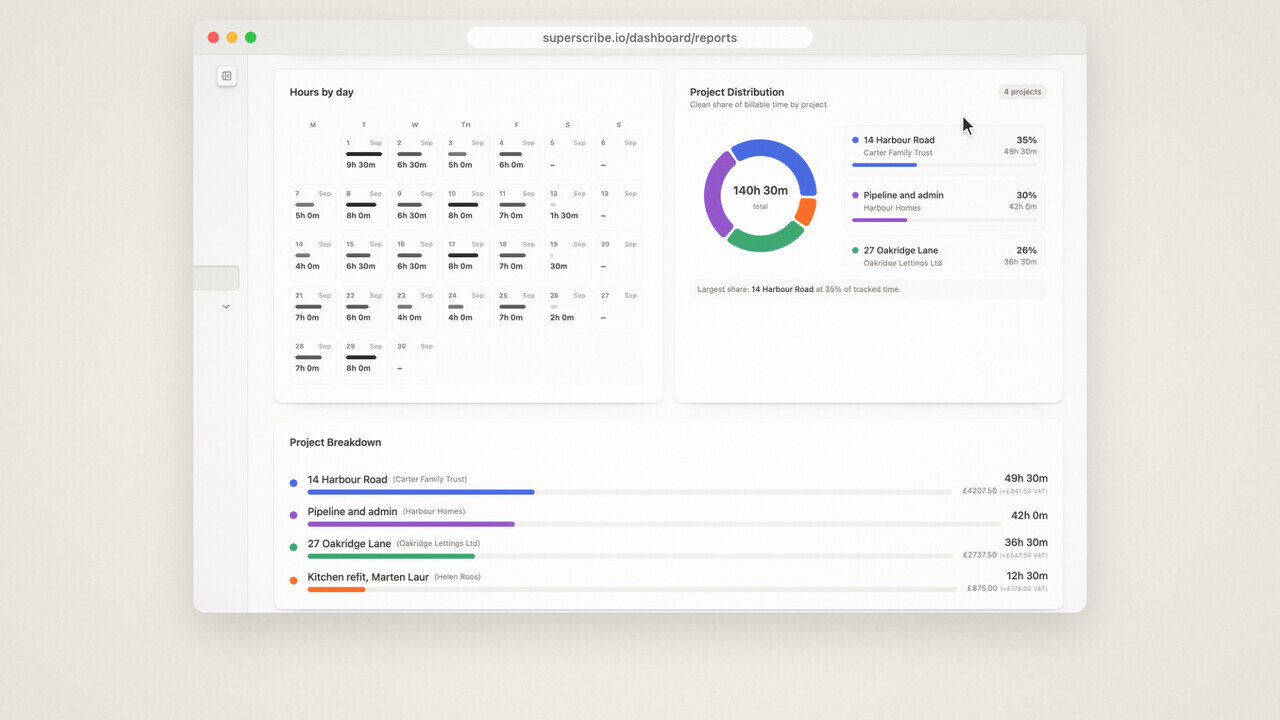Select the Pipeline and admin card in Project Distribution

point(945,205)
